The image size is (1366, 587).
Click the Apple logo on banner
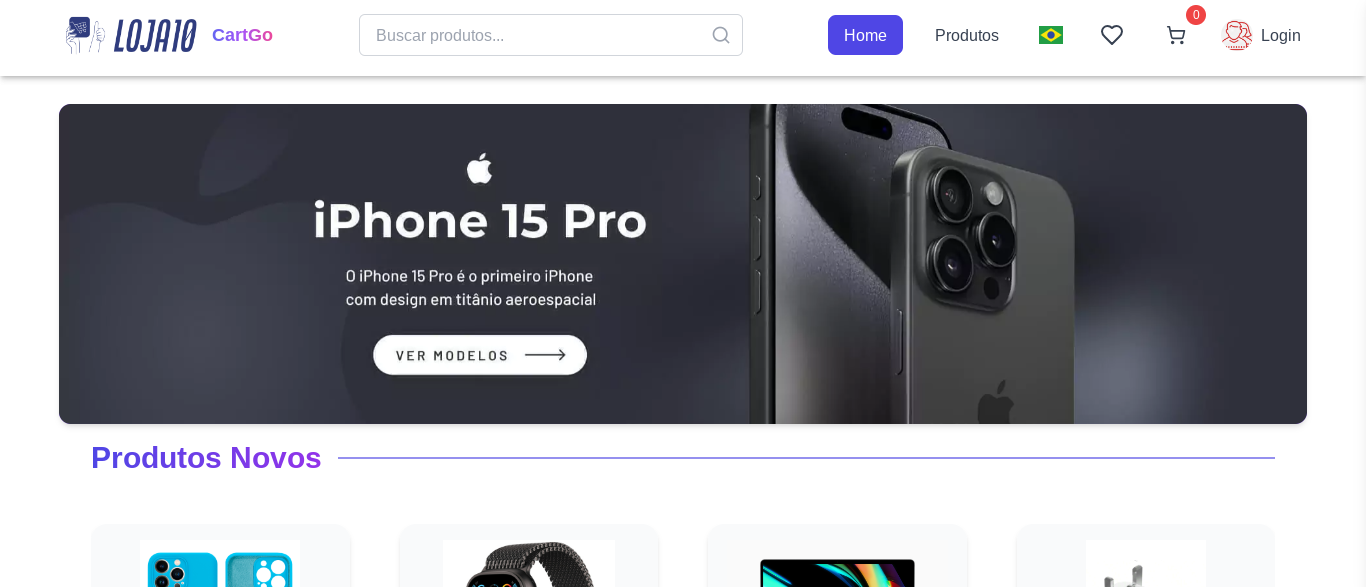click(480, 168)
